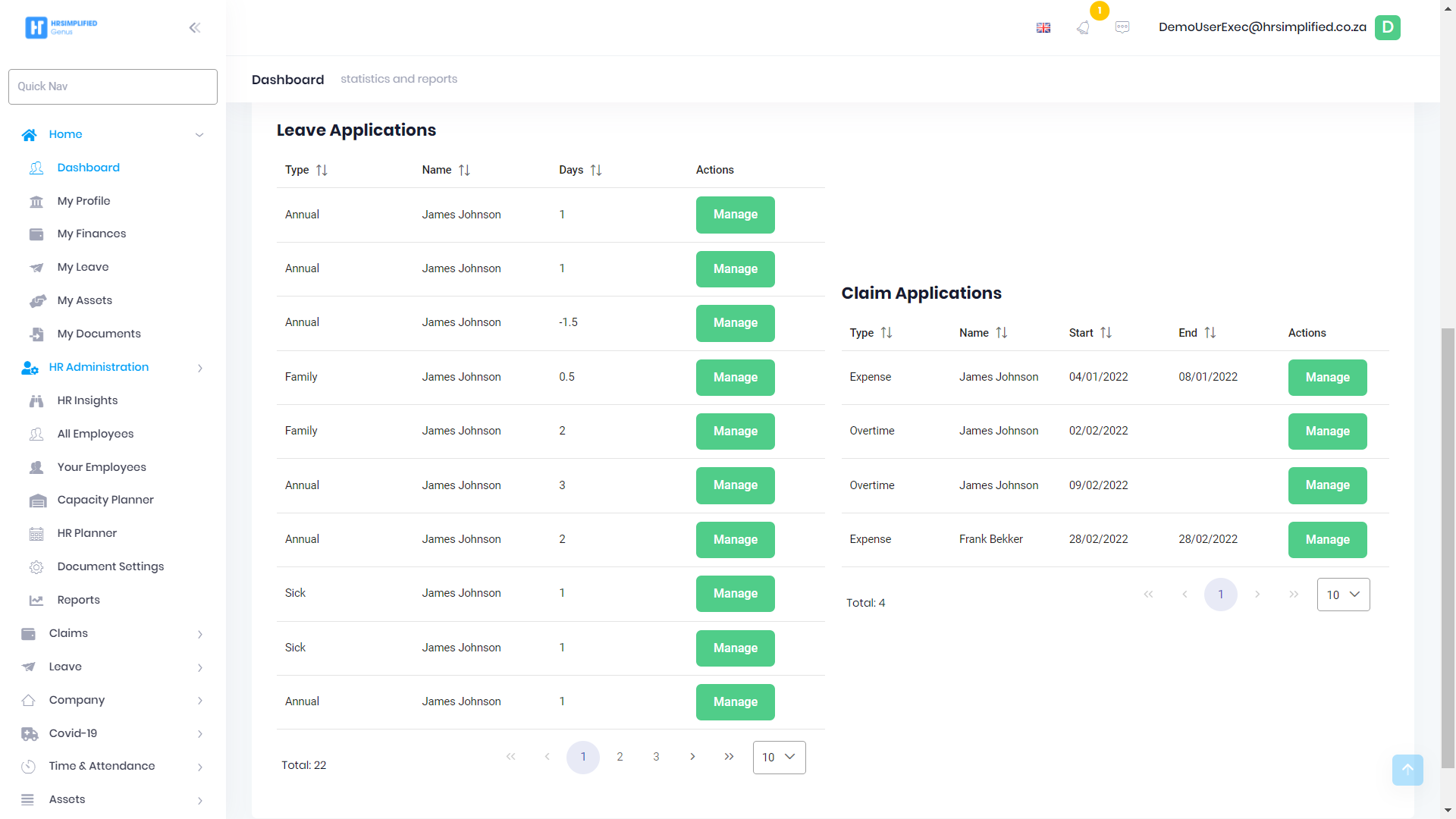
Task: Change language via the flag icon
Action: pos(1043,27)
